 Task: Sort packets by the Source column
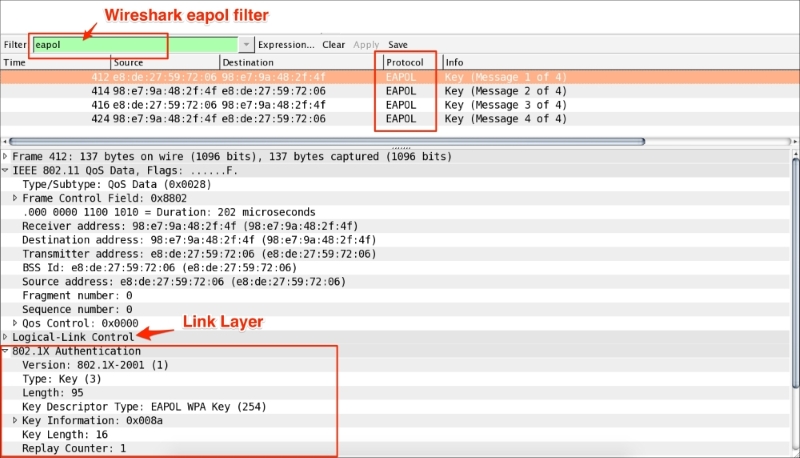point(165,62)
